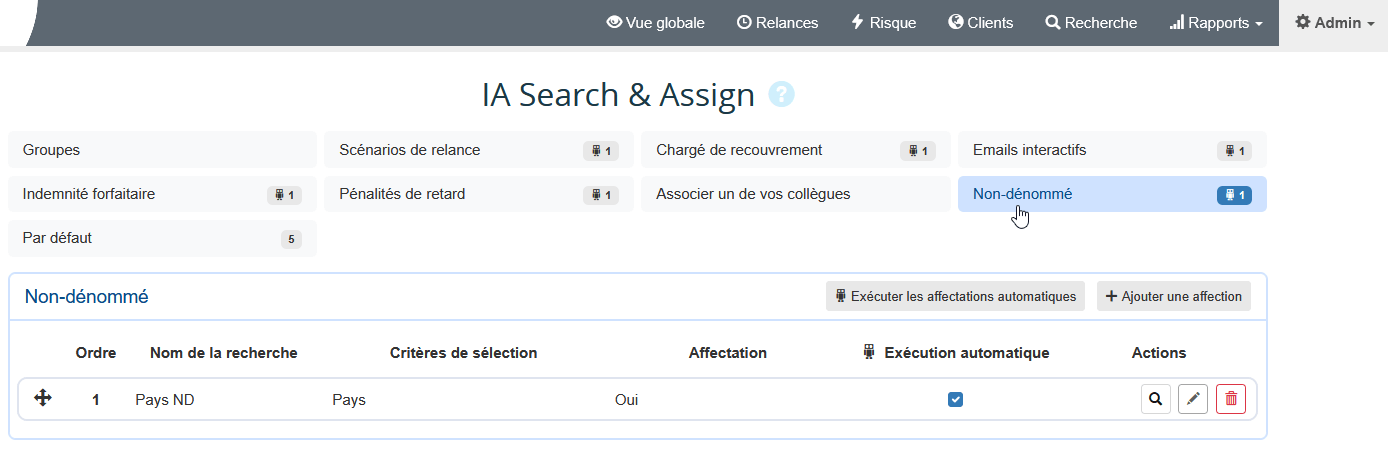Click the pencil edit icon for Pays ND
This screenshot has width=1388, height=449.
coord(1193,399)
